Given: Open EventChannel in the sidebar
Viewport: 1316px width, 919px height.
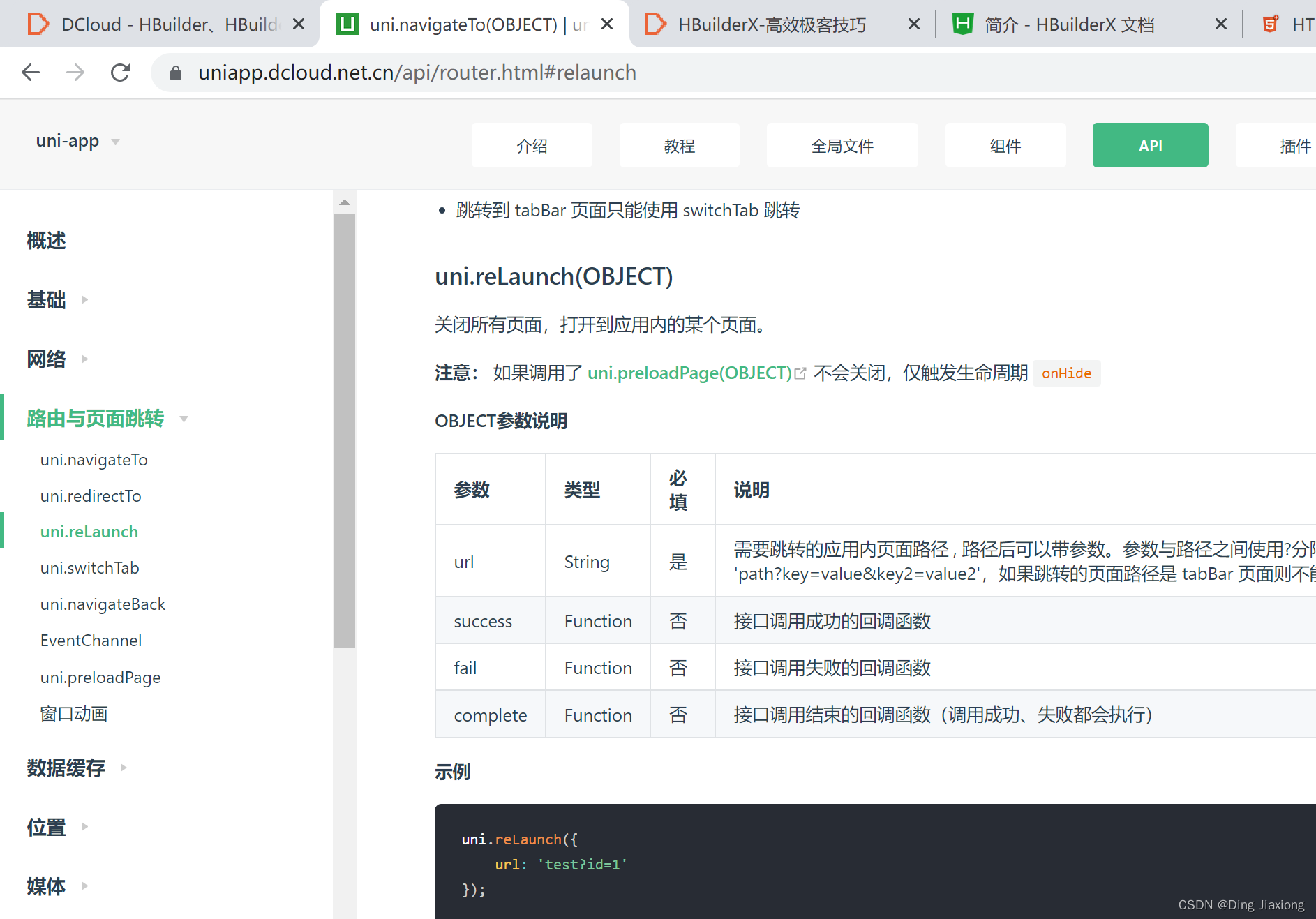Looking at the screenshot, I should (x=91, y=641).
